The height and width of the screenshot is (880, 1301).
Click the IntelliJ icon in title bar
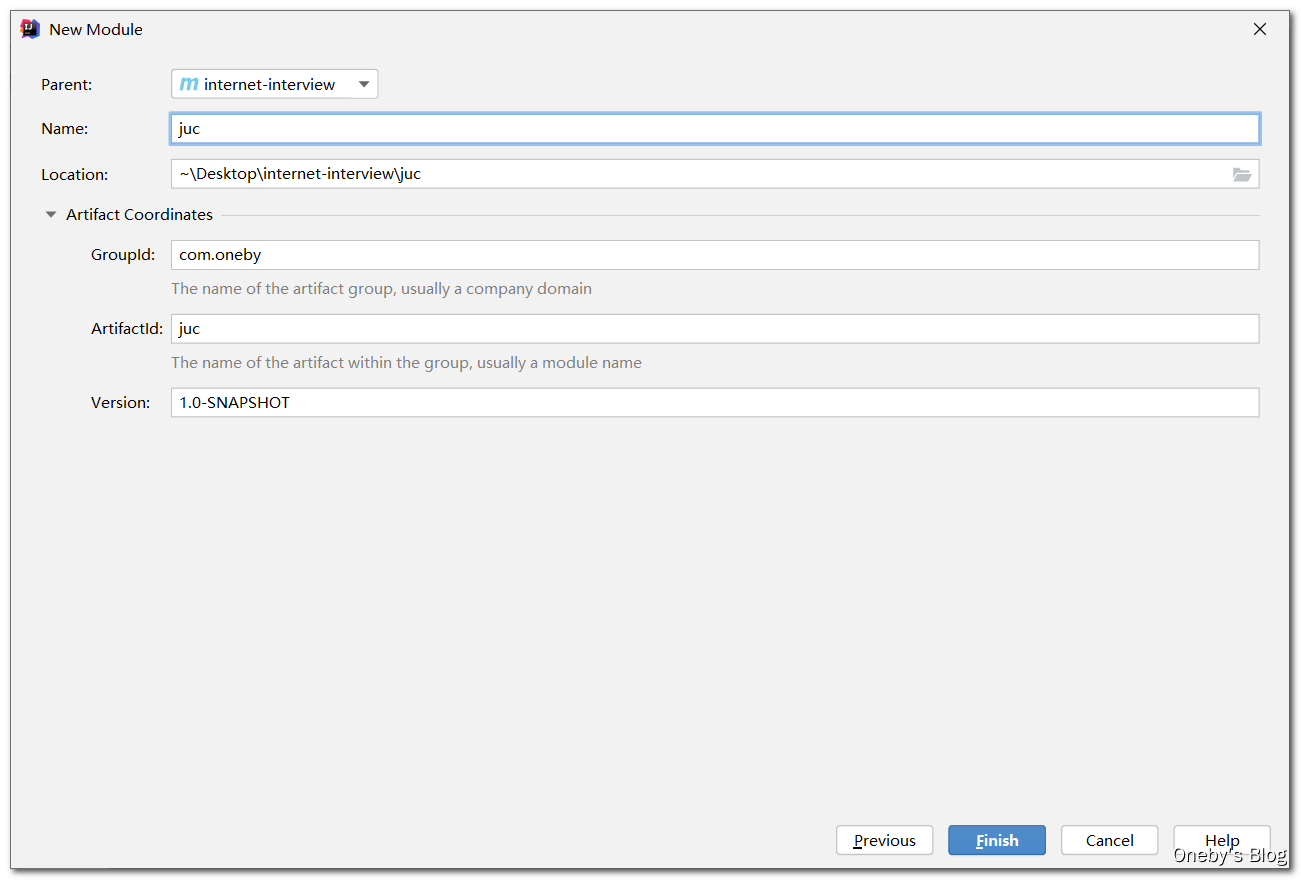pyautogui.click(x=30, y=29)
